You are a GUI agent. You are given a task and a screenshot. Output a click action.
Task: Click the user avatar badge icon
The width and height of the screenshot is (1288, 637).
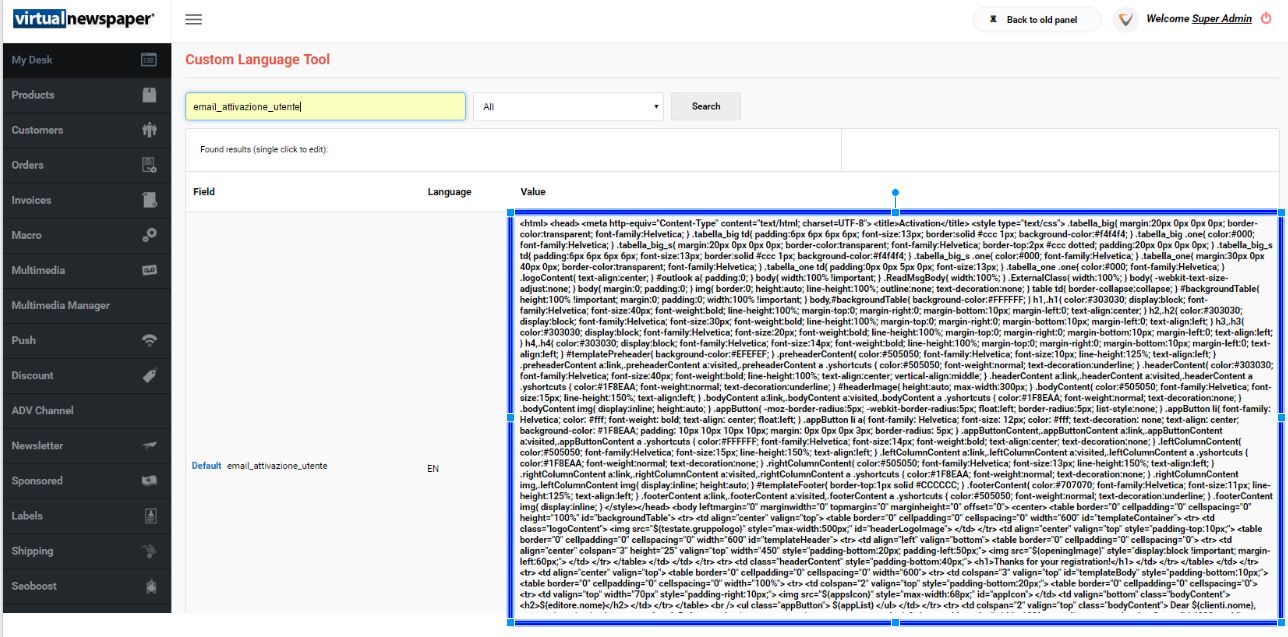tap(1125, 19)
